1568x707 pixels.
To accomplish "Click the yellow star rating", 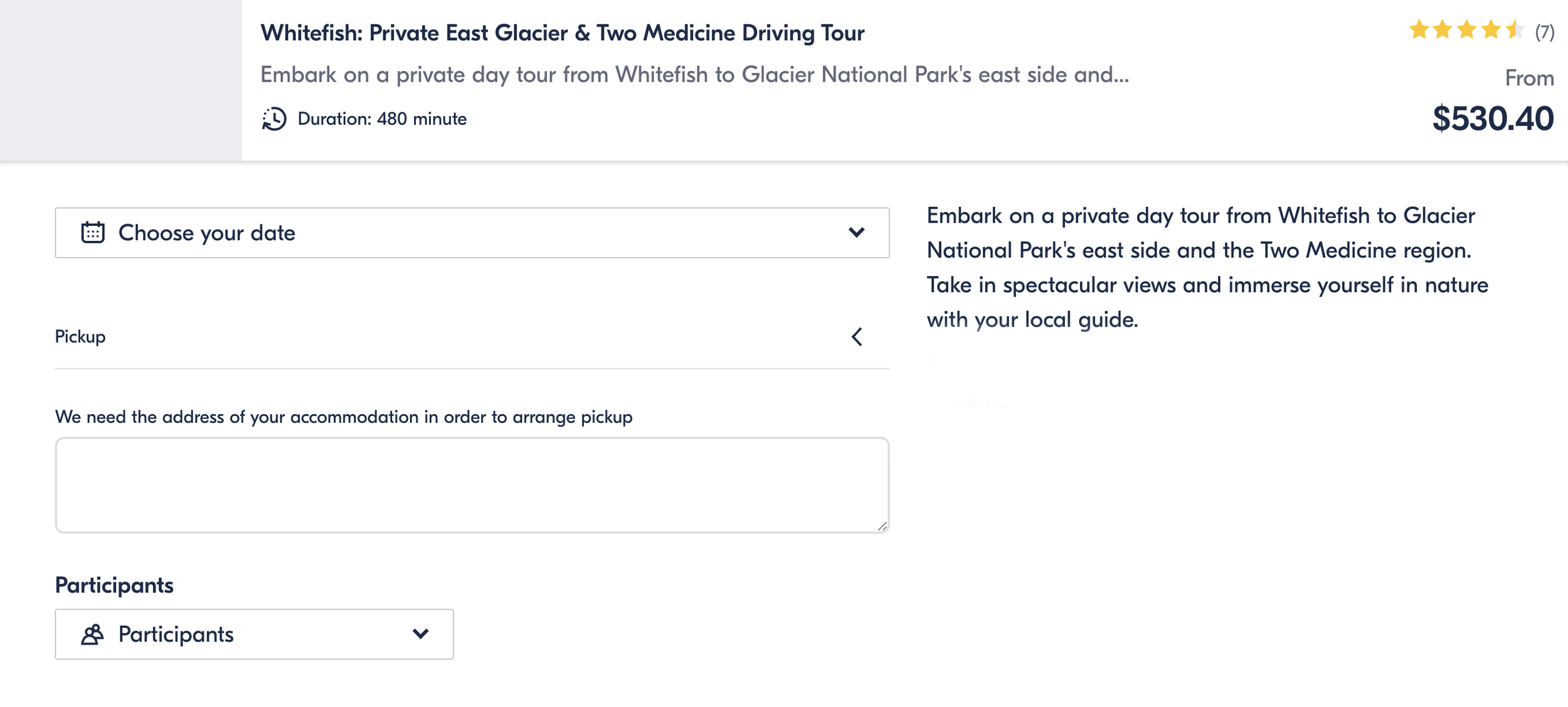I will tap(1466, 30).
